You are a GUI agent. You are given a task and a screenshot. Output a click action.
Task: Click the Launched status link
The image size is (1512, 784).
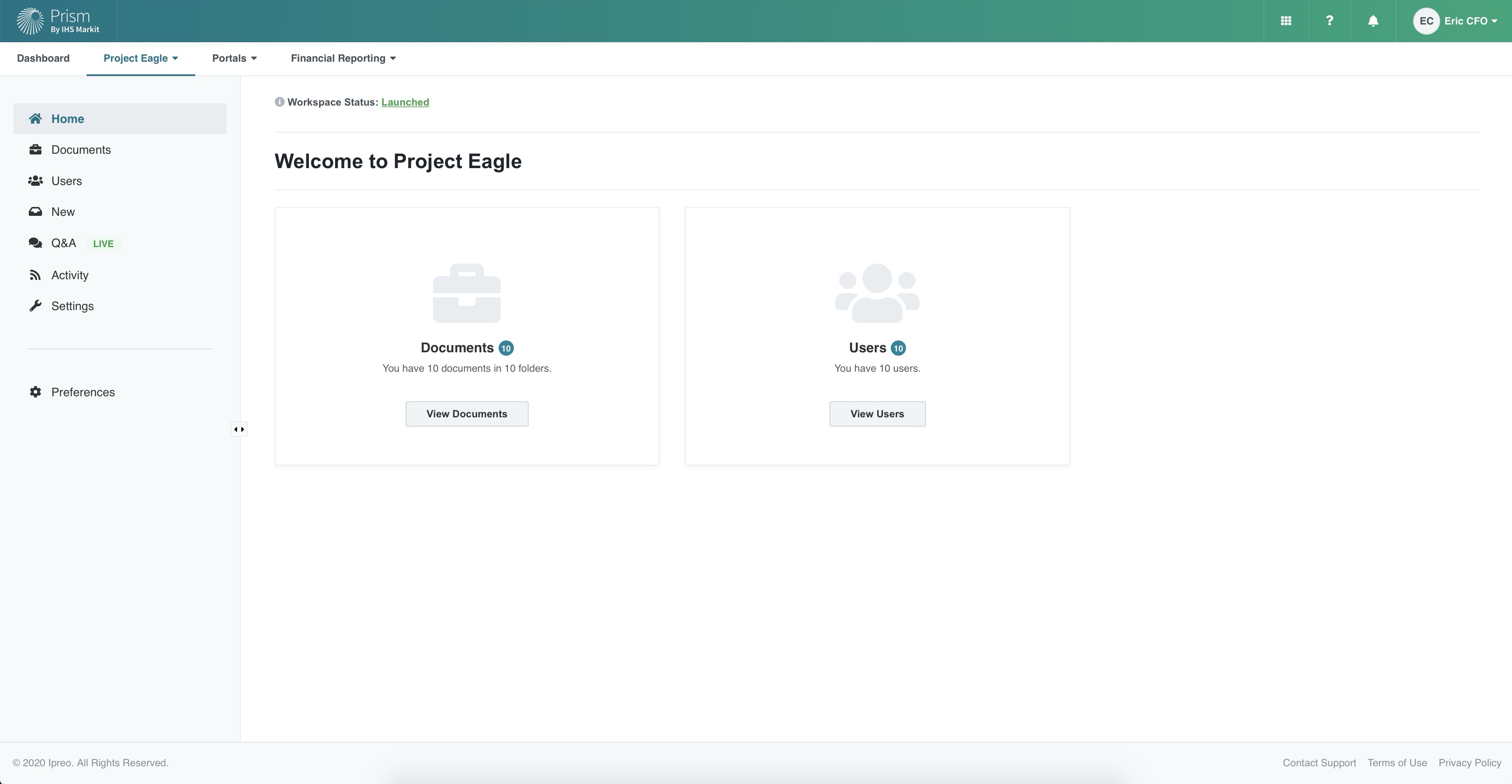[405, 102]
